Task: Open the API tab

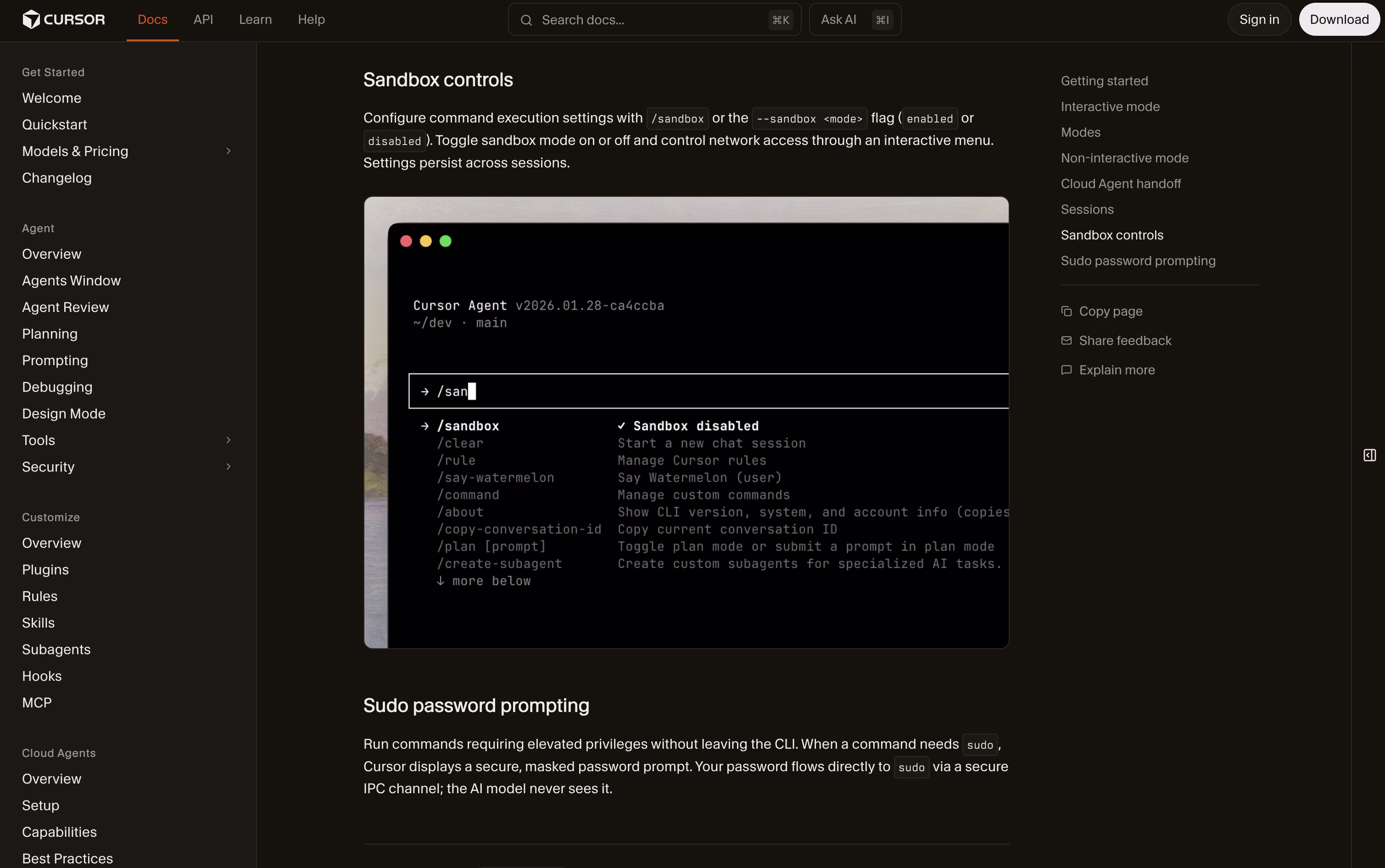Action: [x=203, y=20]
